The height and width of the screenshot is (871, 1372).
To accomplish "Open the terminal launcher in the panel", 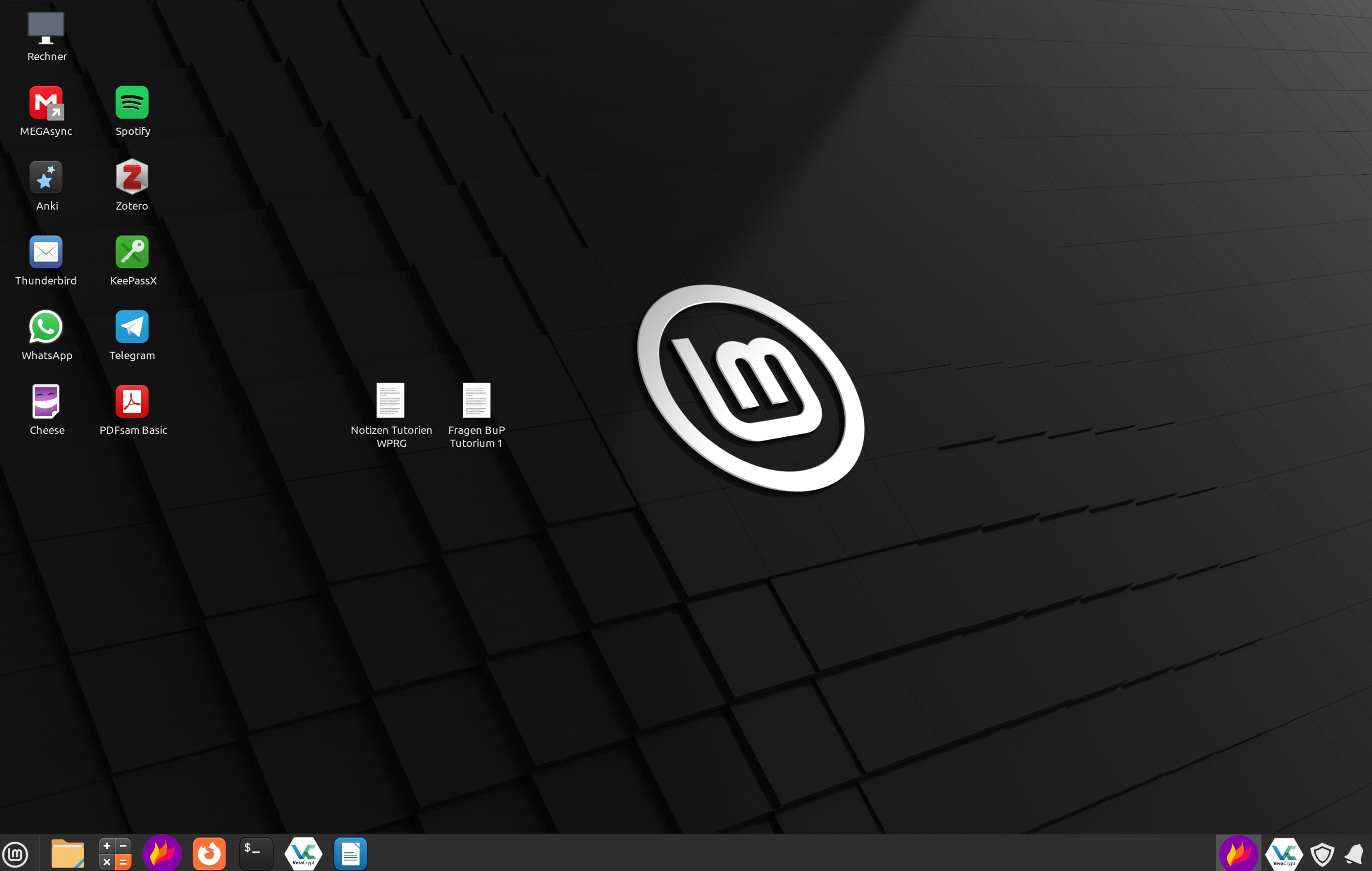I will pos(256,854).
